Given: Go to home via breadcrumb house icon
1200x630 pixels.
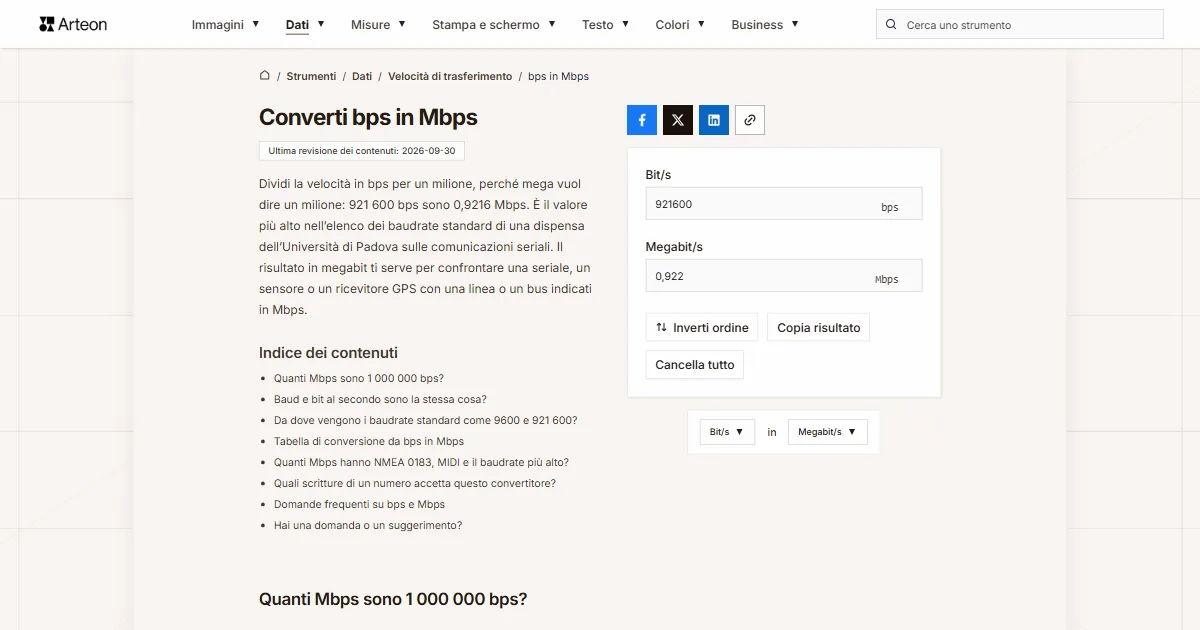Looking at the screenshot, I should [x=265, y=76].
